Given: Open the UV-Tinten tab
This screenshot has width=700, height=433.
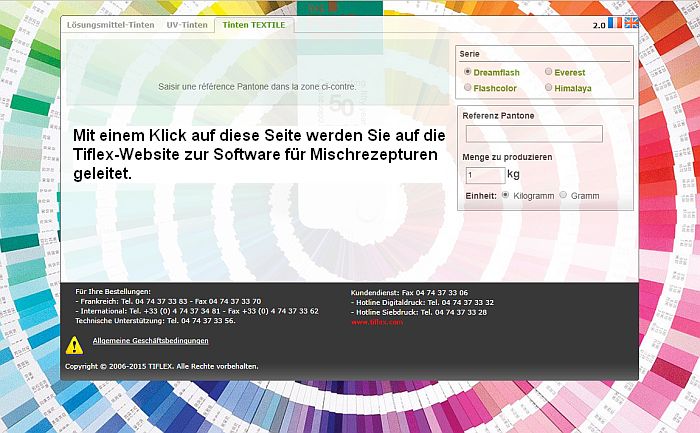Looking at the screenshot, I should click(x=187, y=25).
